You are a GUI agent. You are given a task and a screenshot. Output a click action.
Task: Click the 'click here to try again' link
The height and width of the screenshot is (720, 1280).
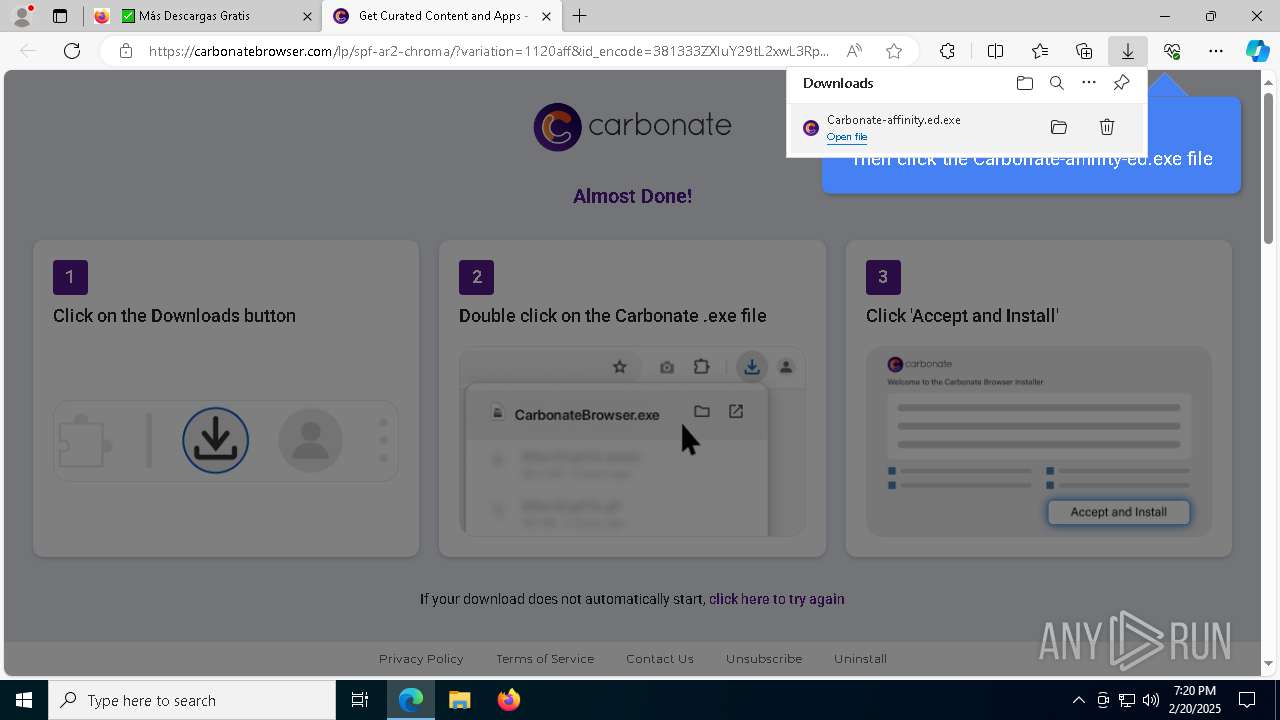tap(777, 599)
